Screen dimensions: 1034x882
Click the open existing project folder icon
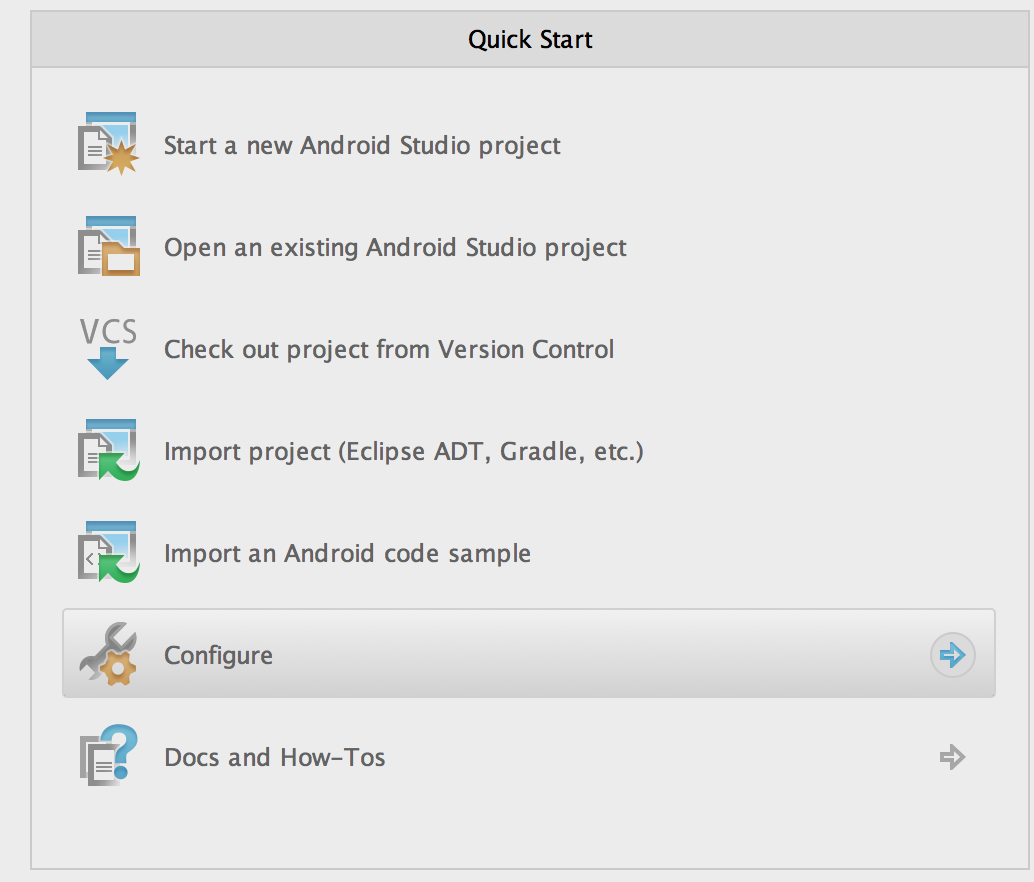108,247
